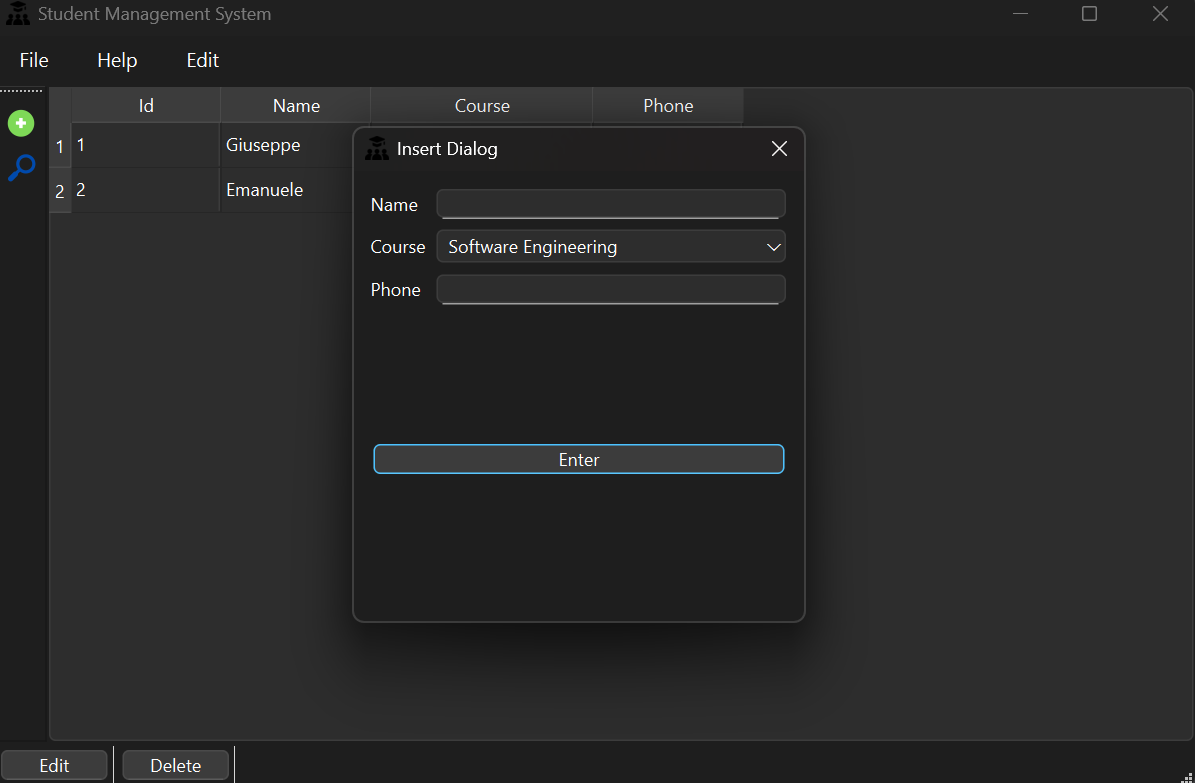
Task: Open the Edit menu in menu bar
Action: pyautogui.click(x=202, y=61)
